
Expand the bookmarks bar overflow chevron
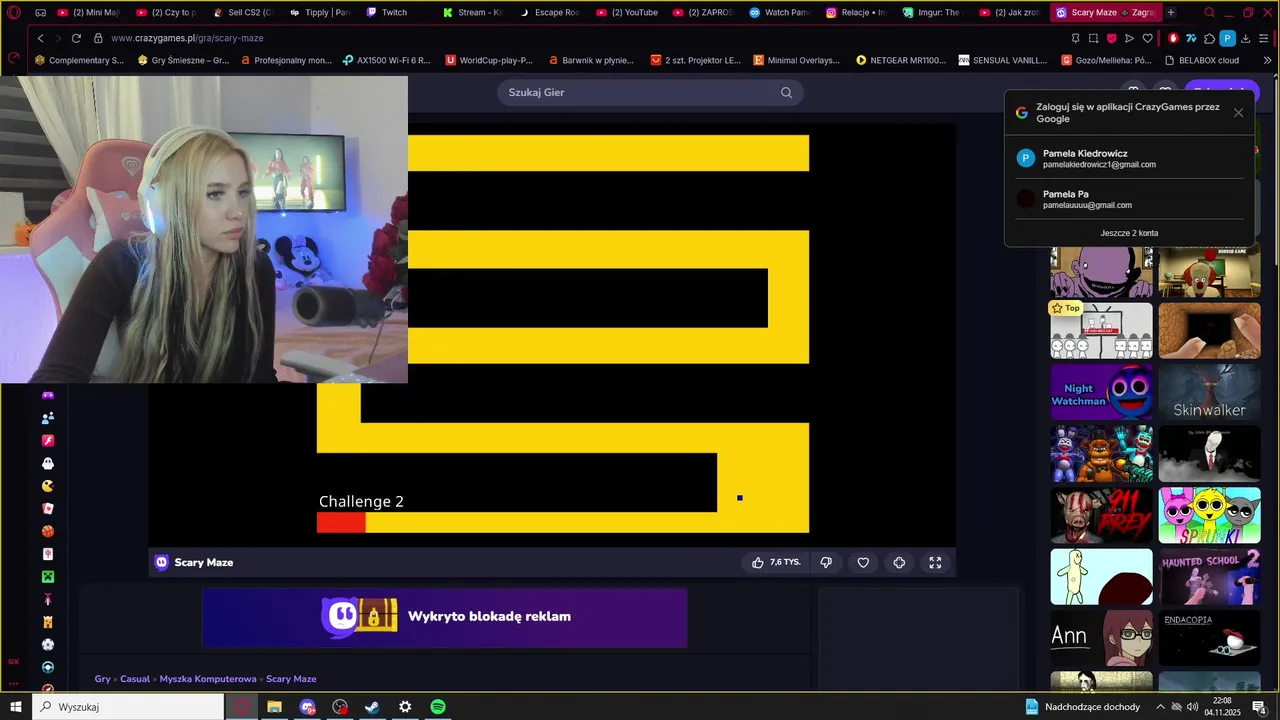[1268, 60]
